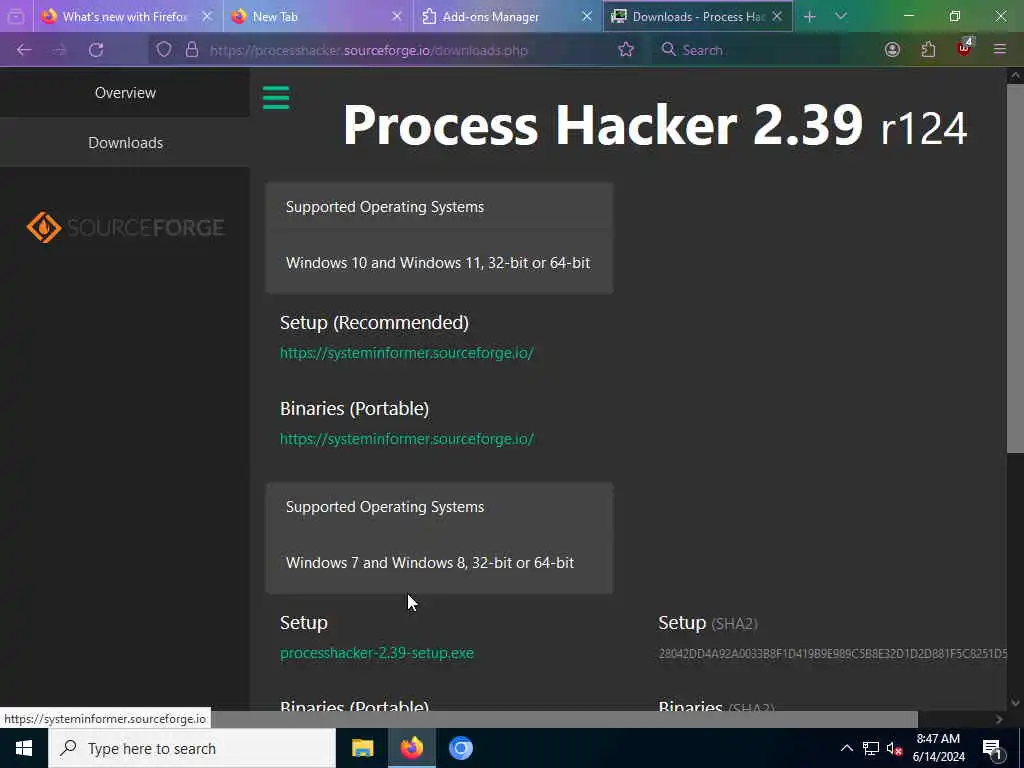Click the vertical scrollbar down arrow

pos(1015,703)
